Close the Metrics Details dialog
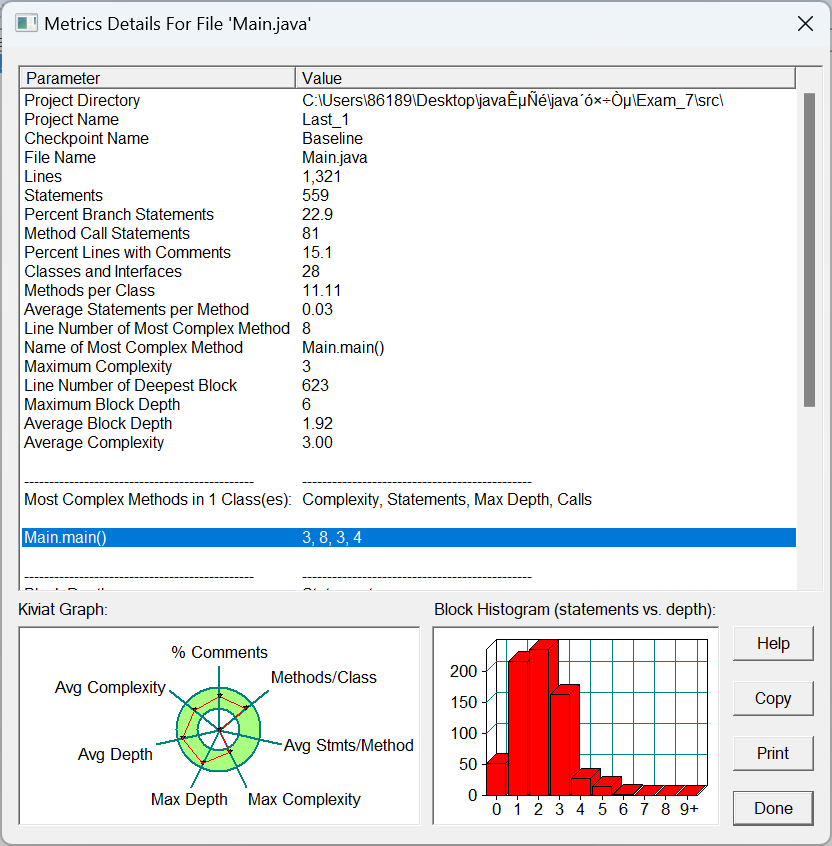832x846 pixels. coord(805,24)
